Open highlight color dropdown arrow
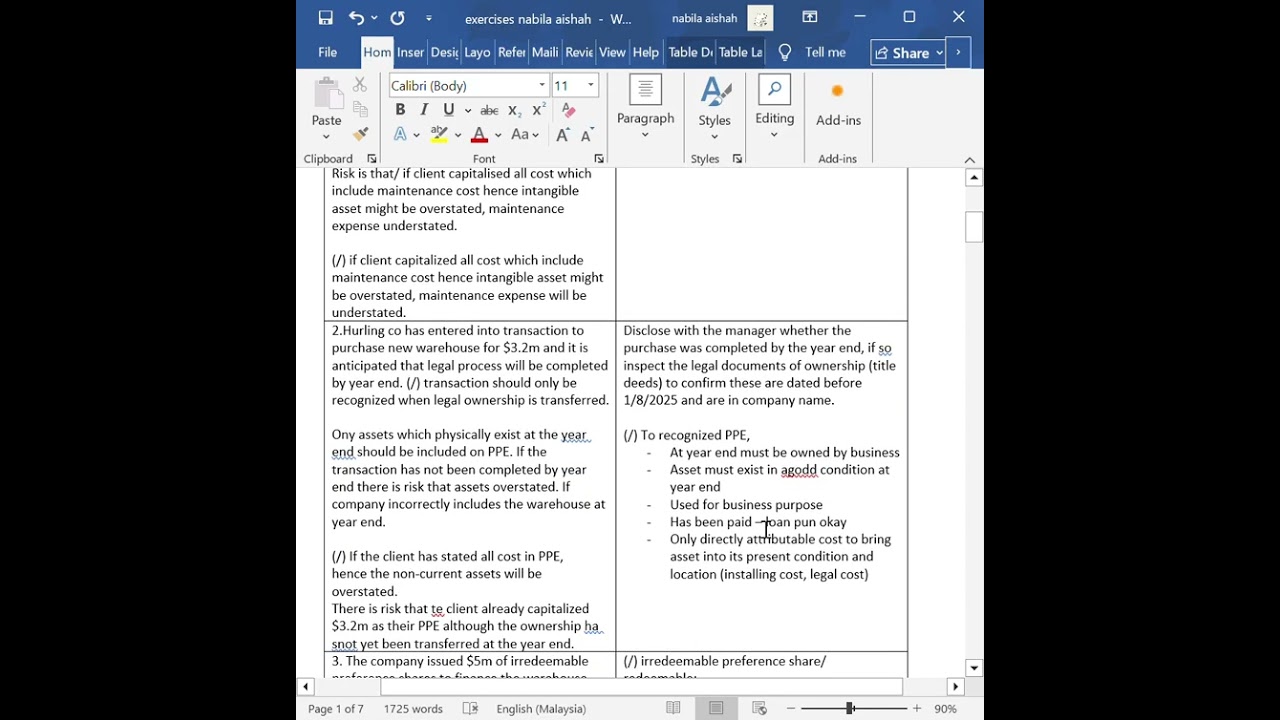The width and height of the screenshot is (1280, 720). pyautogui.click(x=457, y=135)
